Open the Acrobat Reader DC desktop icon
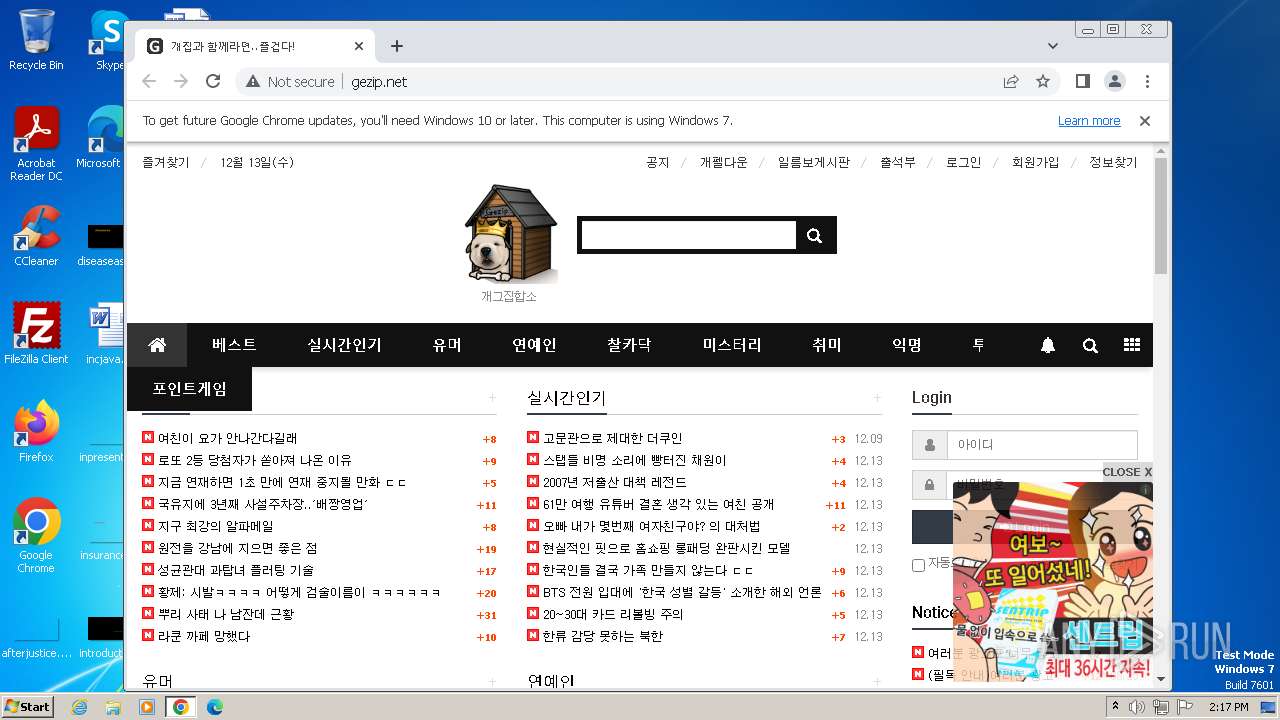Viewport: 1280px width, 720px height. [36, 144]
